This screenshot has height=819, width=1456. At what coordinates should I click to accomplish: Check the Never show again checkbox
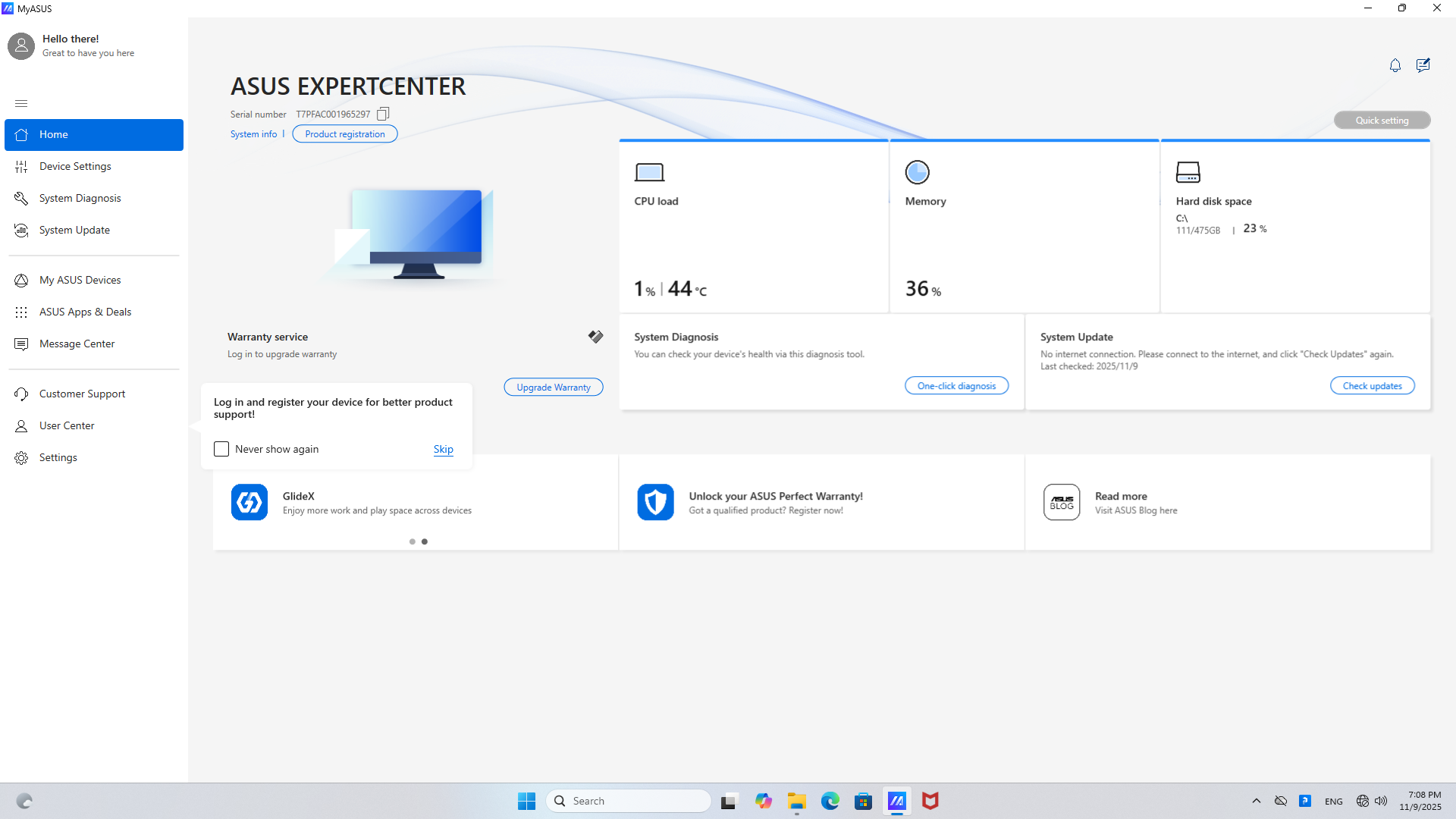[221, 449]
